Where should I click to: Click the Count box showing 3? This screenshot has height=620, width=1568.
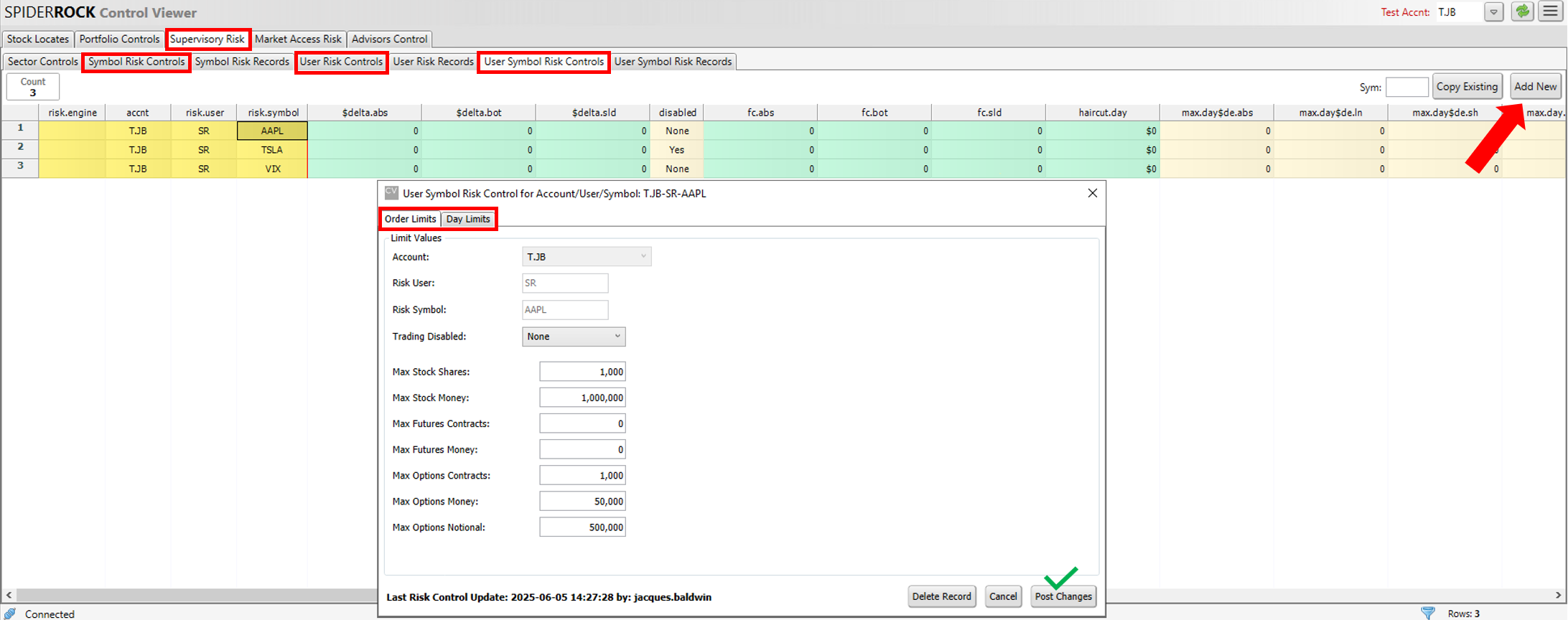[33, 87]
